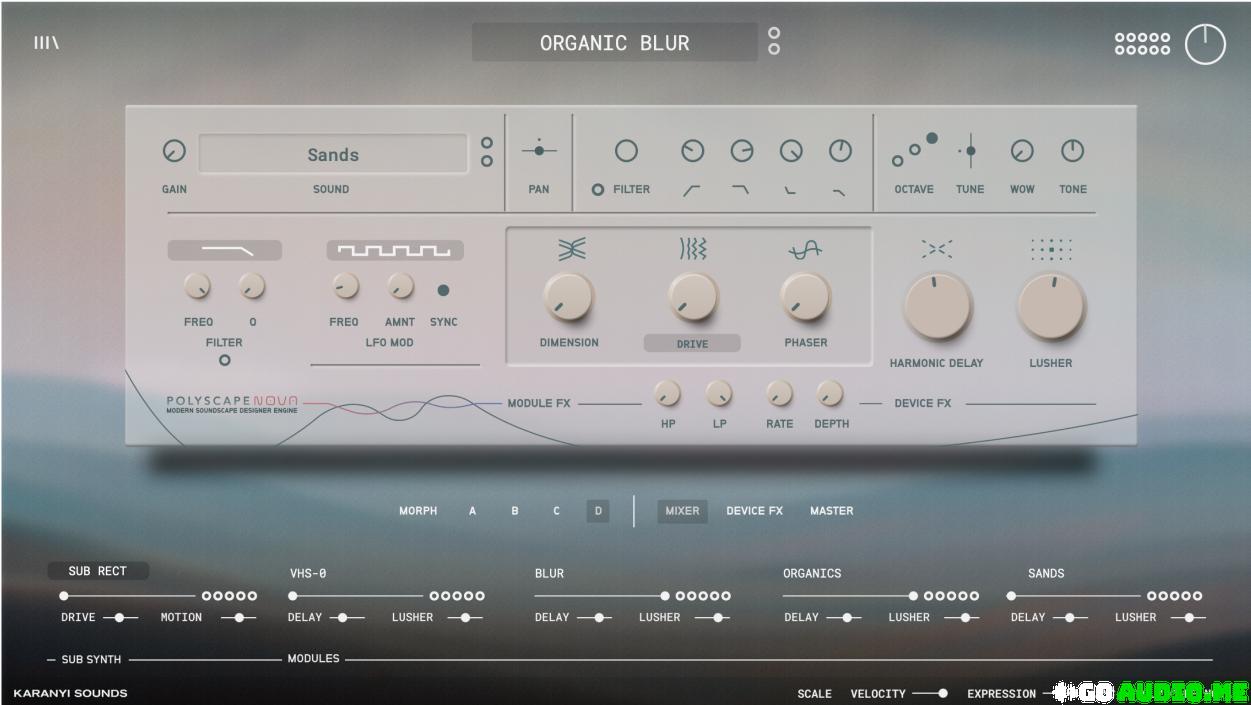Select morph slot D
1251x705 pixels.
click(x=598, y=511)
